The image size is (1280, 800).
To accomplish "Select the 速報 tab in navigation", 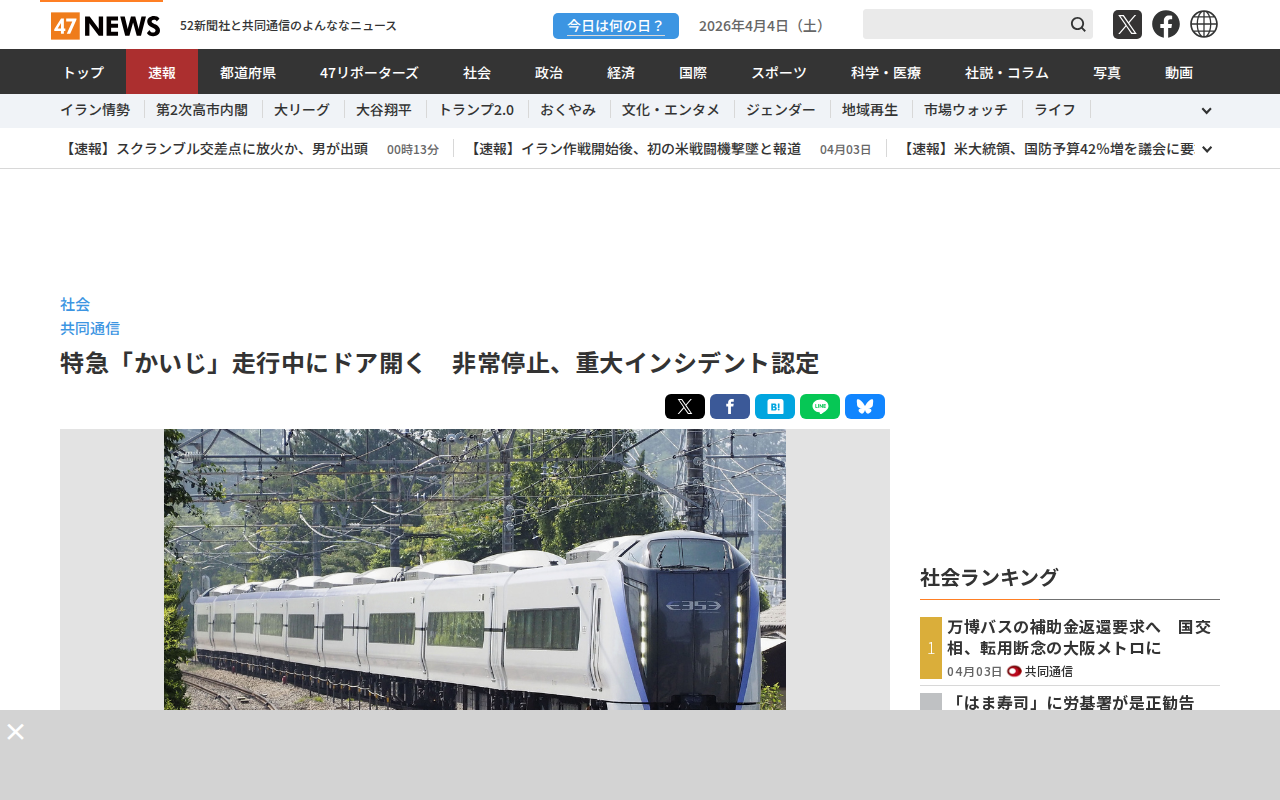I will (162, 72).
